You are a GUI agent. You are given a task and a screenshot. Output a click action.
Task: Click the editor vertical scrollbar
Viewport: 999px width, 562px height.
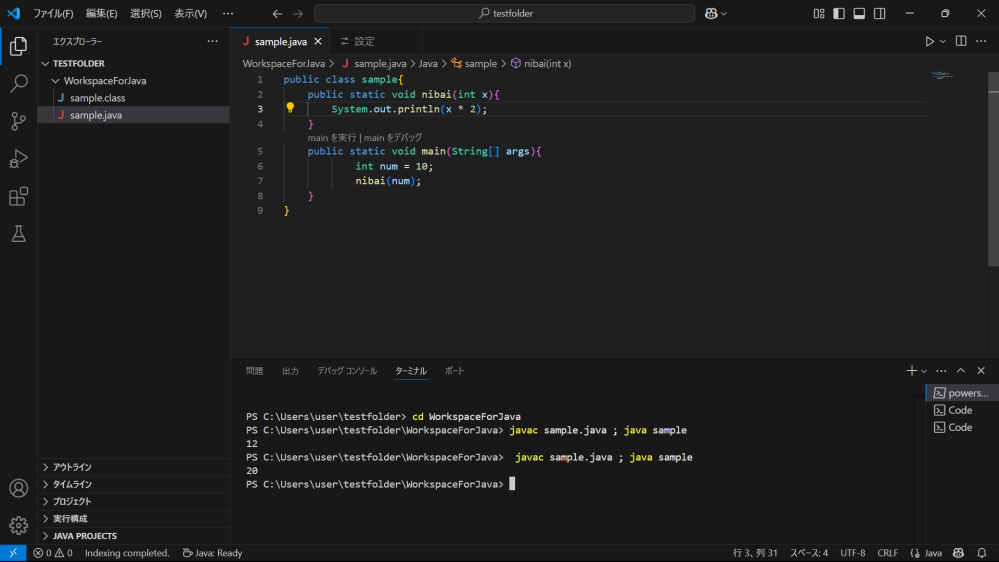point(993,169)
